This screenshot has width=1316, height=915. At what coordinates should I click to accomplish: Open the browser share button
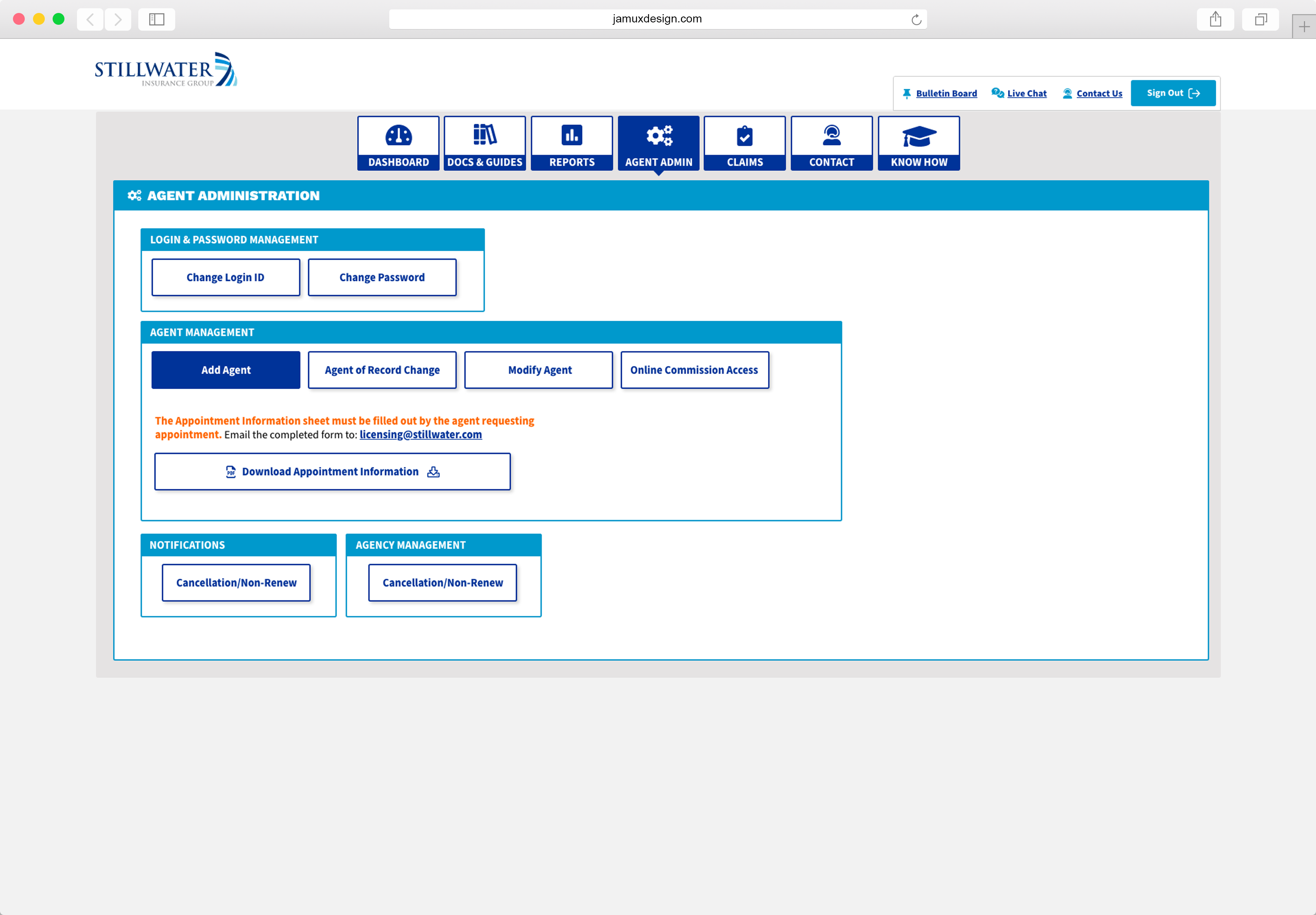1215,20
